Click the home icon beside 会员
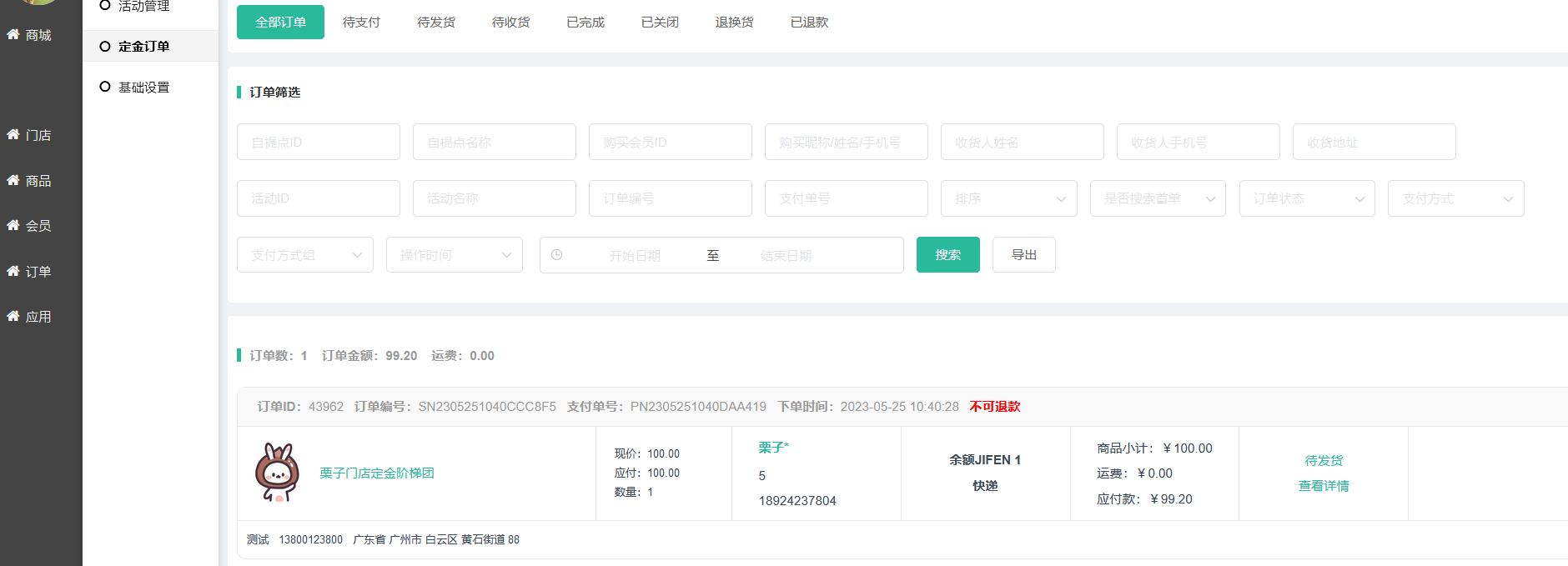 tap(13, 225)
